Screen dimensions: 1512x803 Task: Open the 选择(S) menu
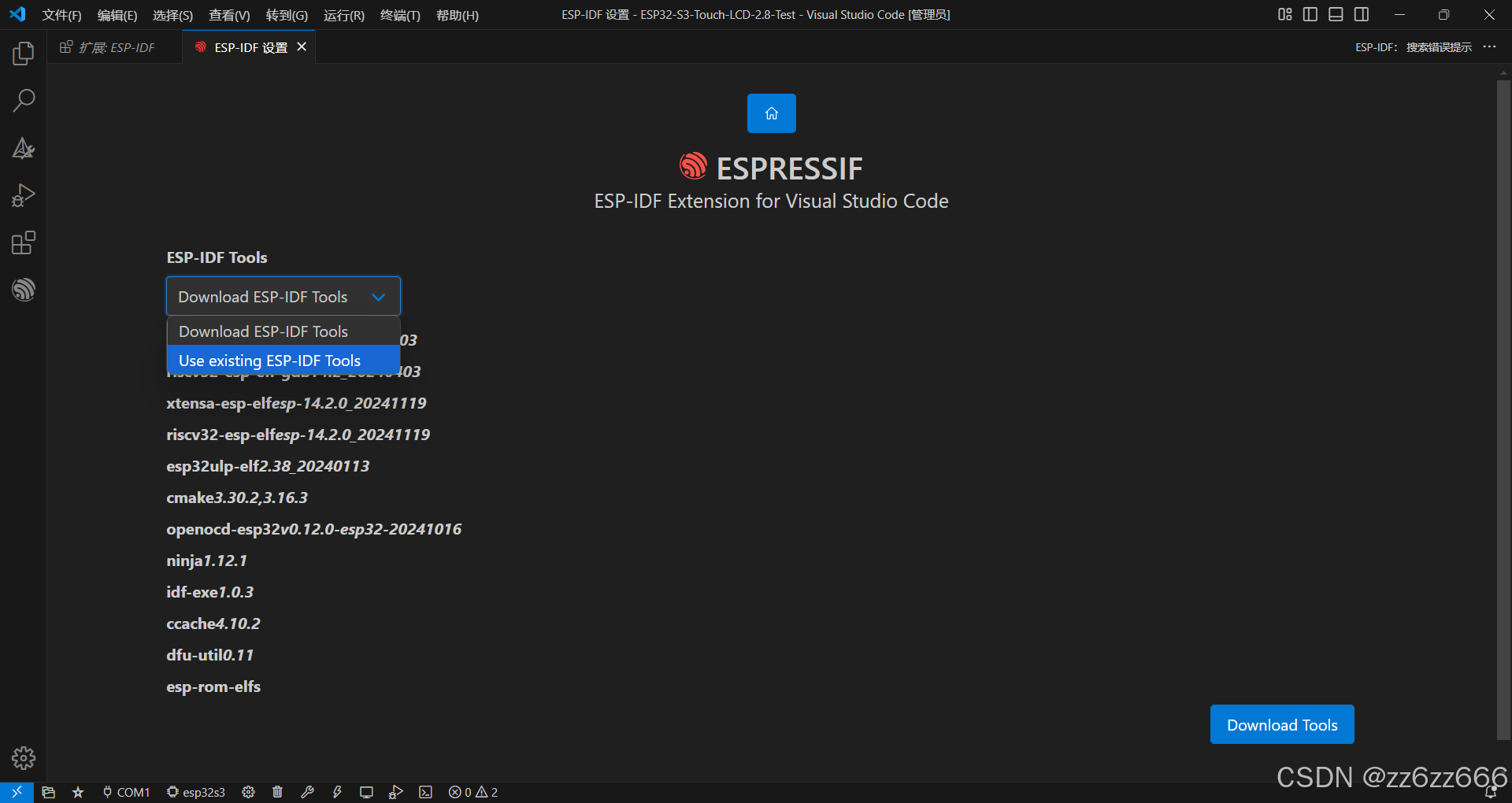coord(172,15)
